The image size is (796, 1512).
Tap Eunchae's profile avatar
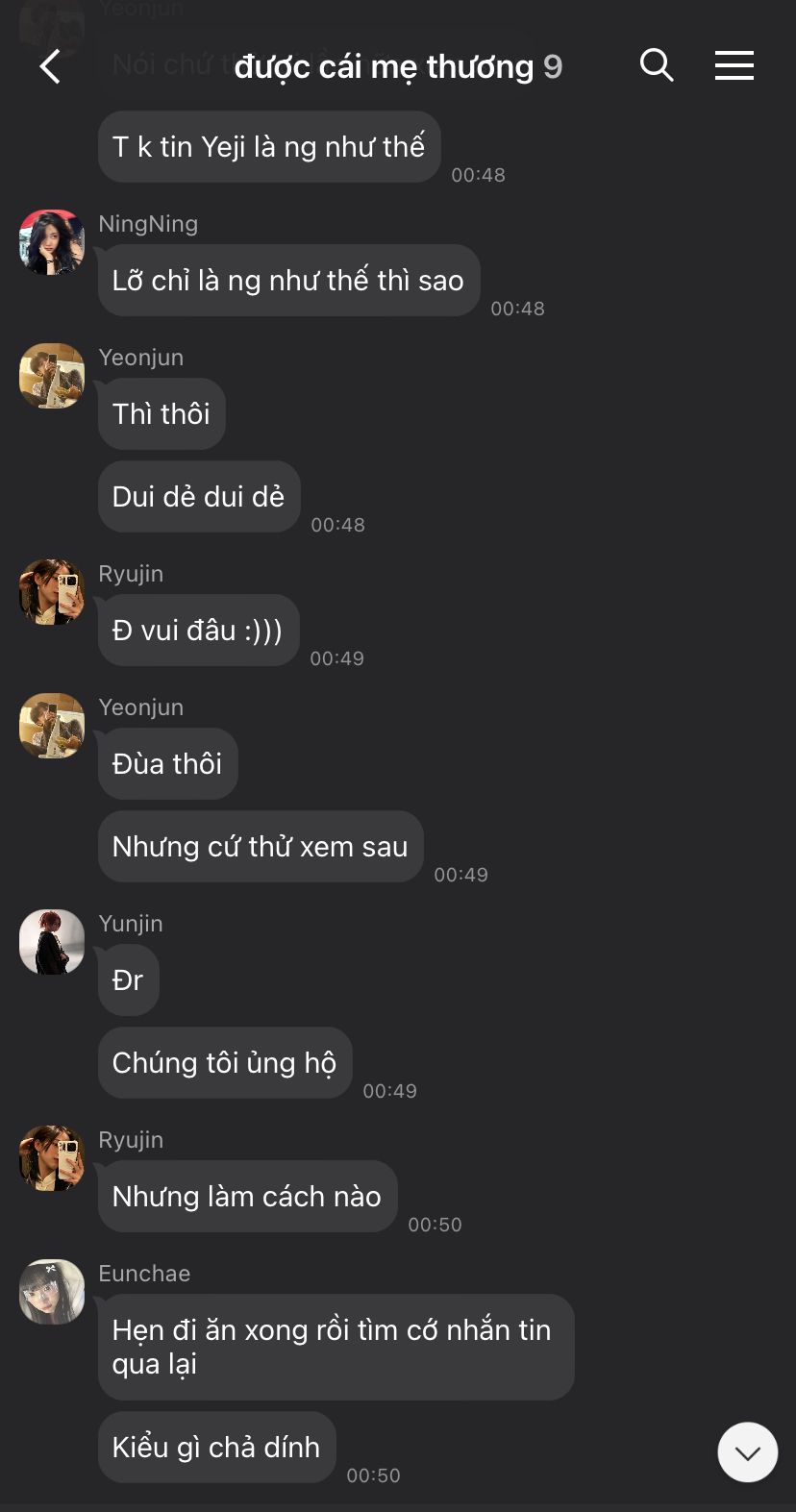tap(52, 1292)
